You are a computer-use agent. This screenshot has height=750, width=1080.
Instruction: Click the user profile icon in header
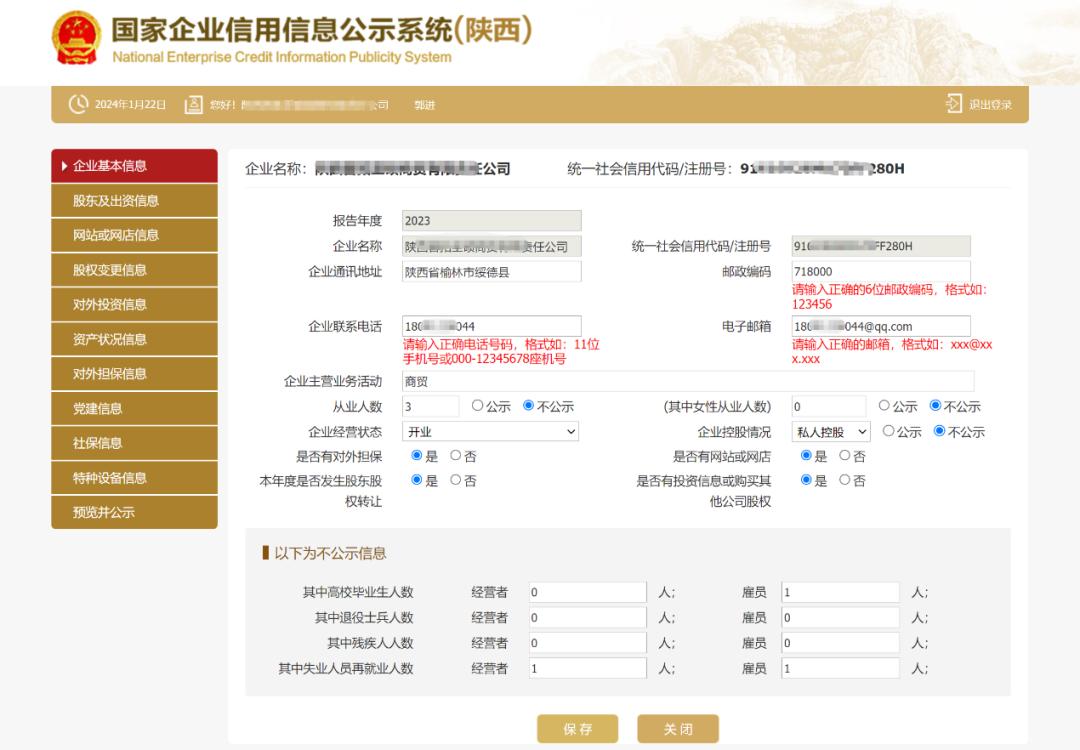coord(194,105)
